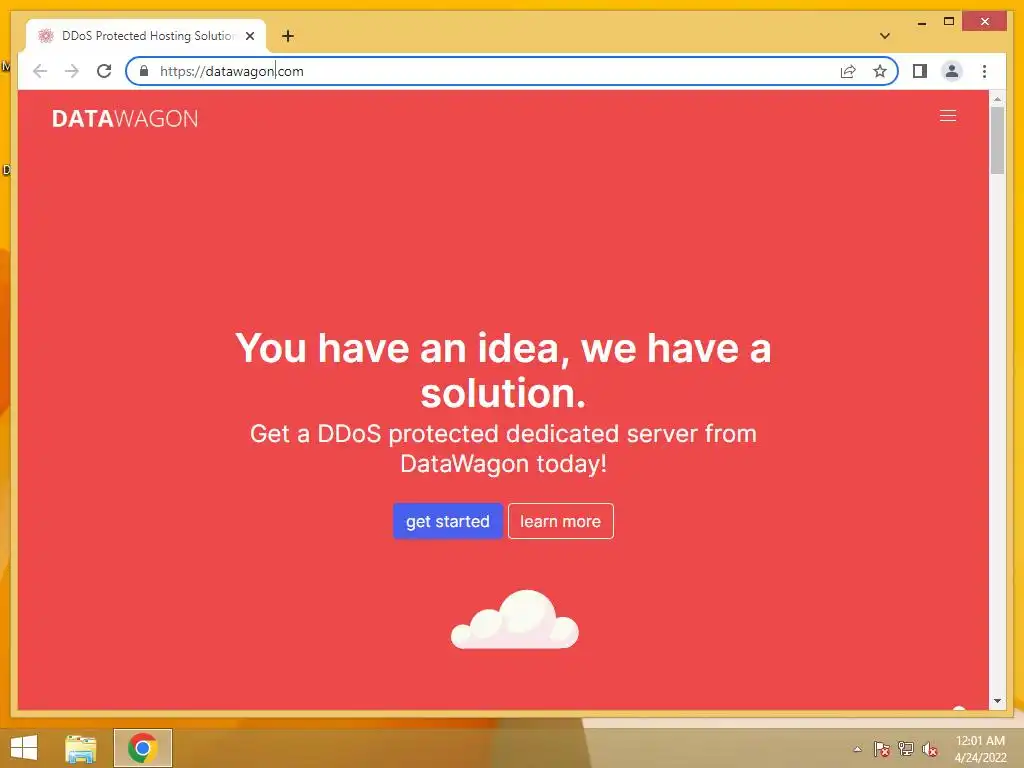
Task: Go back to the previous page
Action: [40, 71]
